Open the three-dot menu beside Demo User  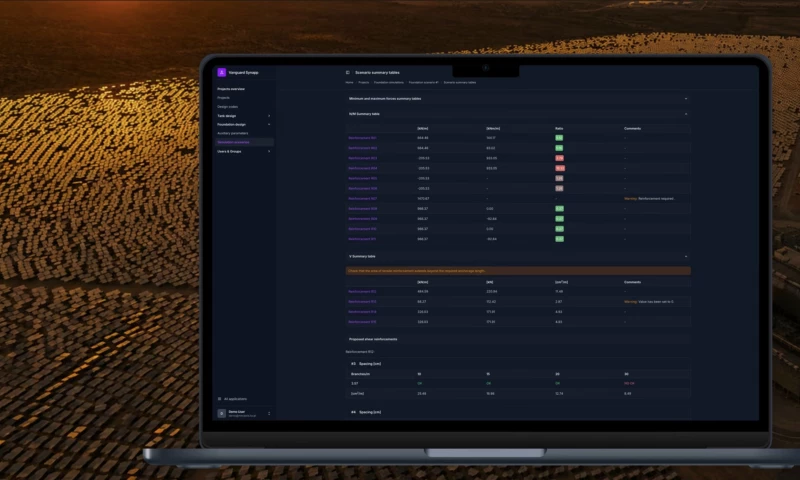coord(269,414)
